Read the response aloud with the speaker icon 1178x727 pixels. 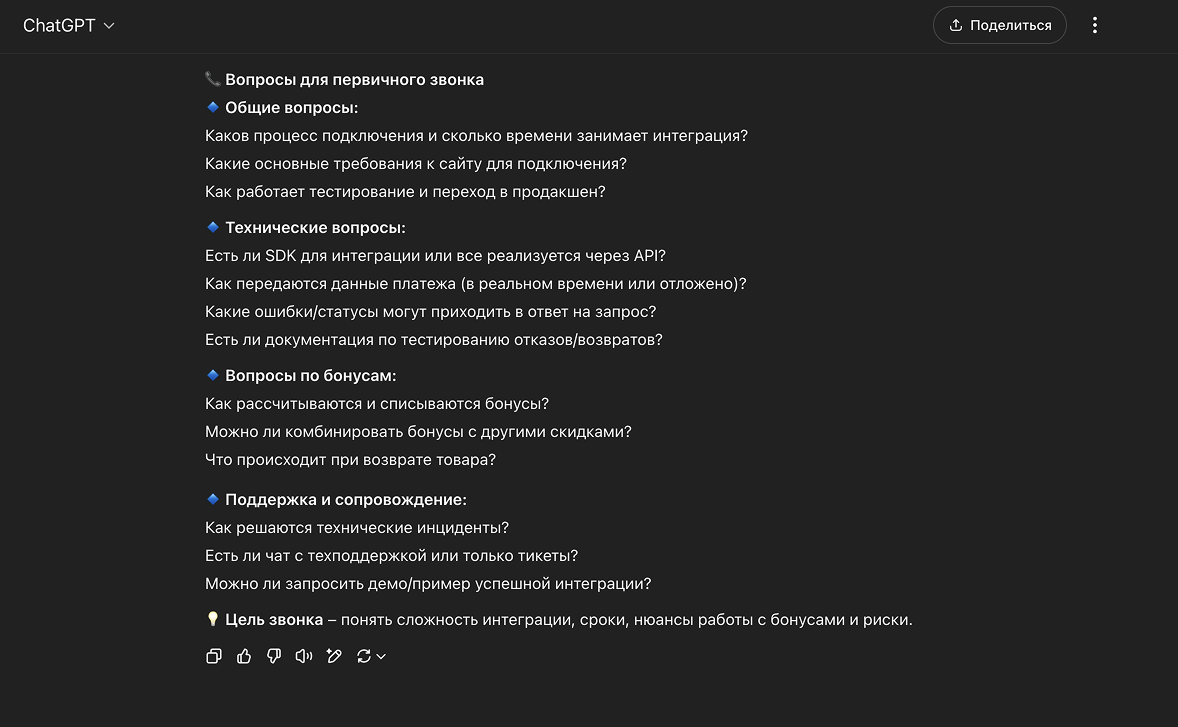click(304, 656)
